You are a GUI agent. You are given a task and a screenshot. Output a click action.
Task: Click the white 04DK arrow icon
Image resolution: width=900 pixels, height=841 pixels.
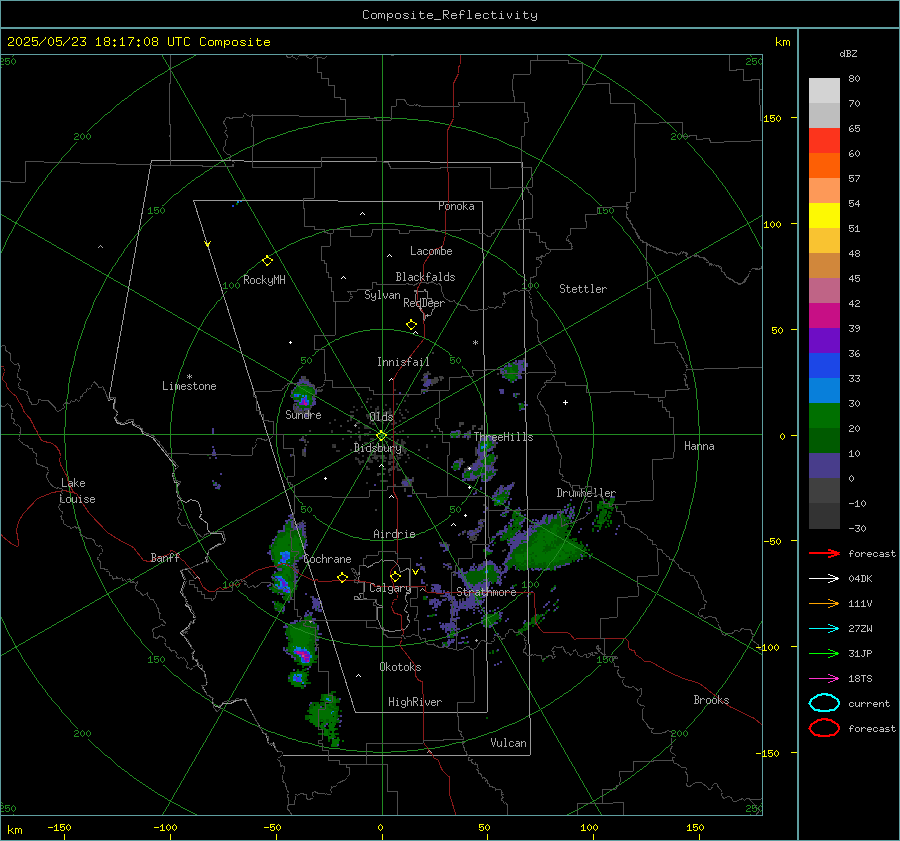[824, 579]
